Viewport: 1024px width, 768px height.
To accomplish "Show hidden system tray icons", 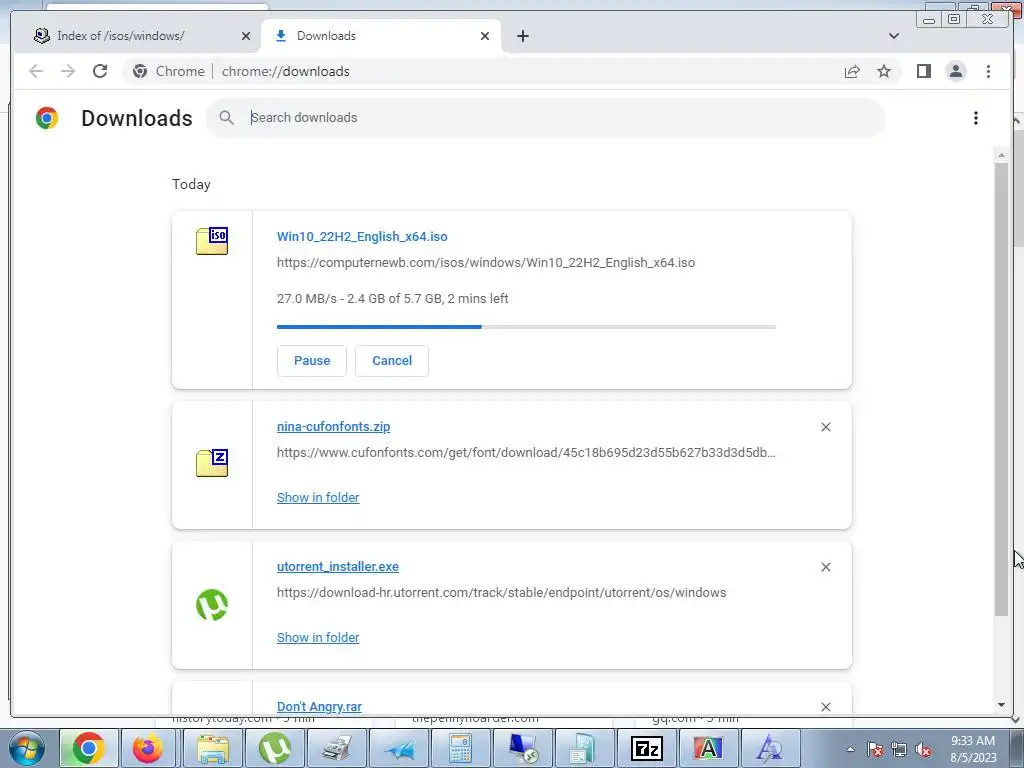I will click(x=850, y=749).
